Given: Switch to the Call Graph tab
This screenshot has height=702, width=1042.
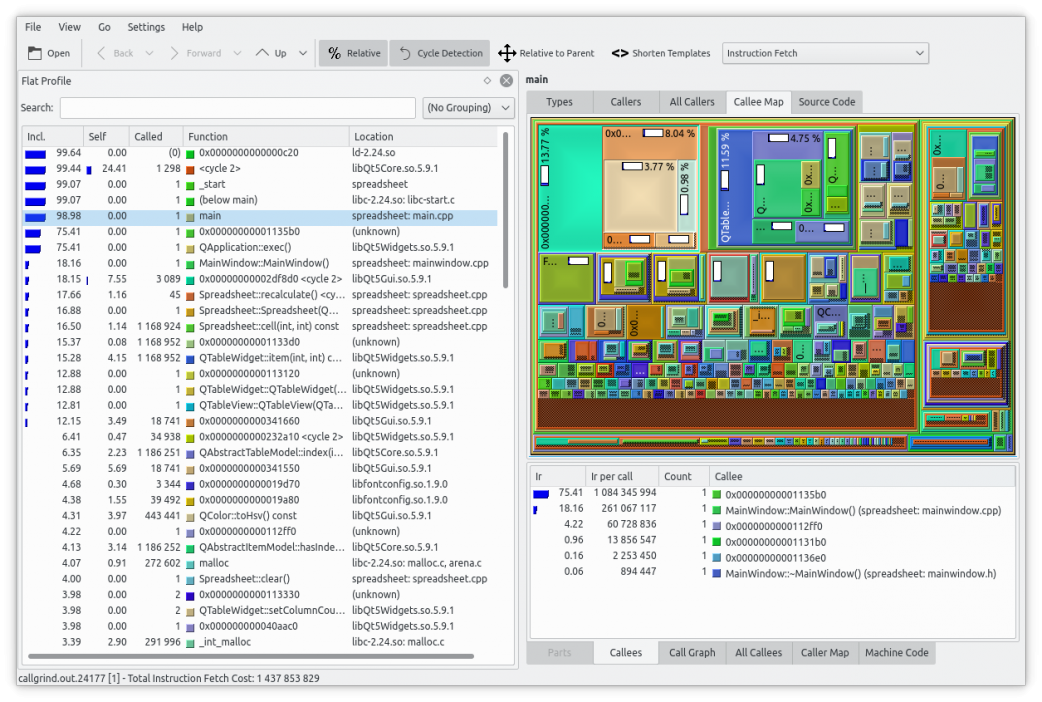Looking at the screenshot, I should (x=692, y=653).
